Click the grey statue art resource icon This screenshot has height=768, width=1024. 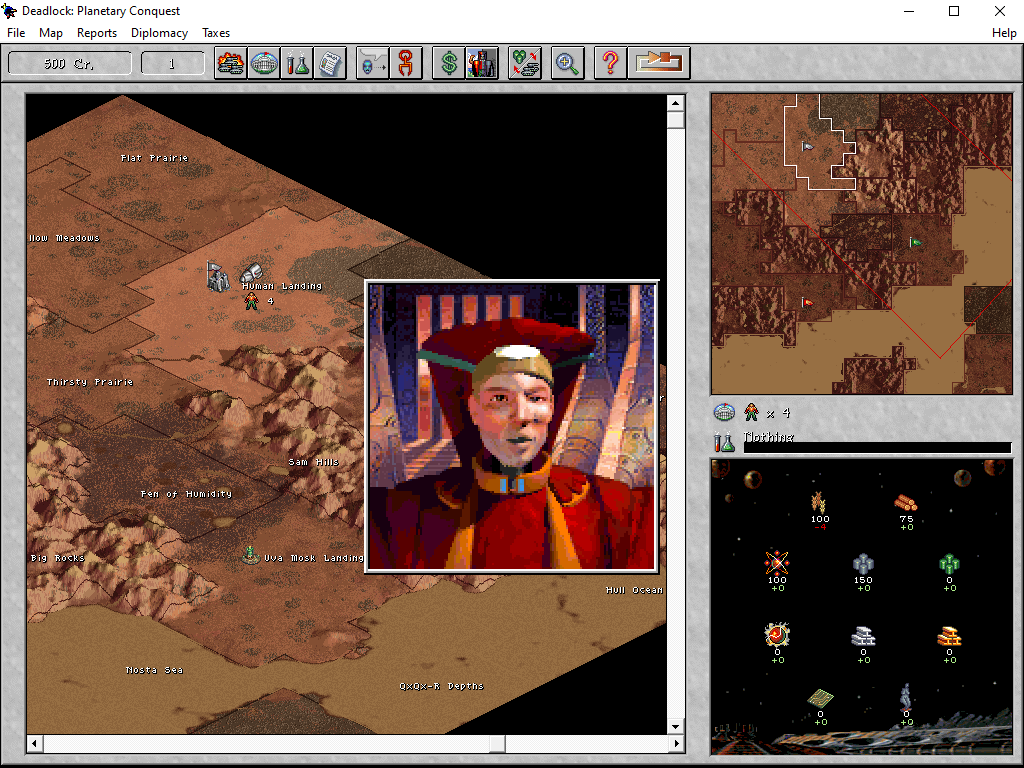[906, 697]
